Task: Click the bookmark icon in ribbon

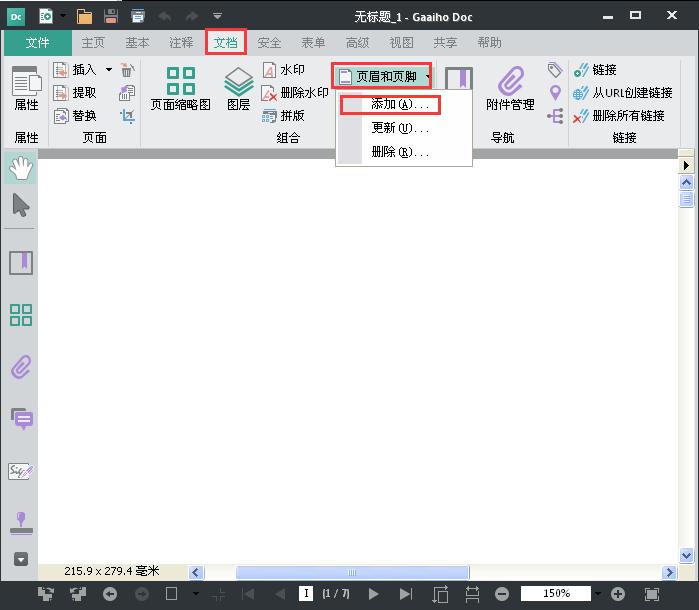Action: point(459,78)
